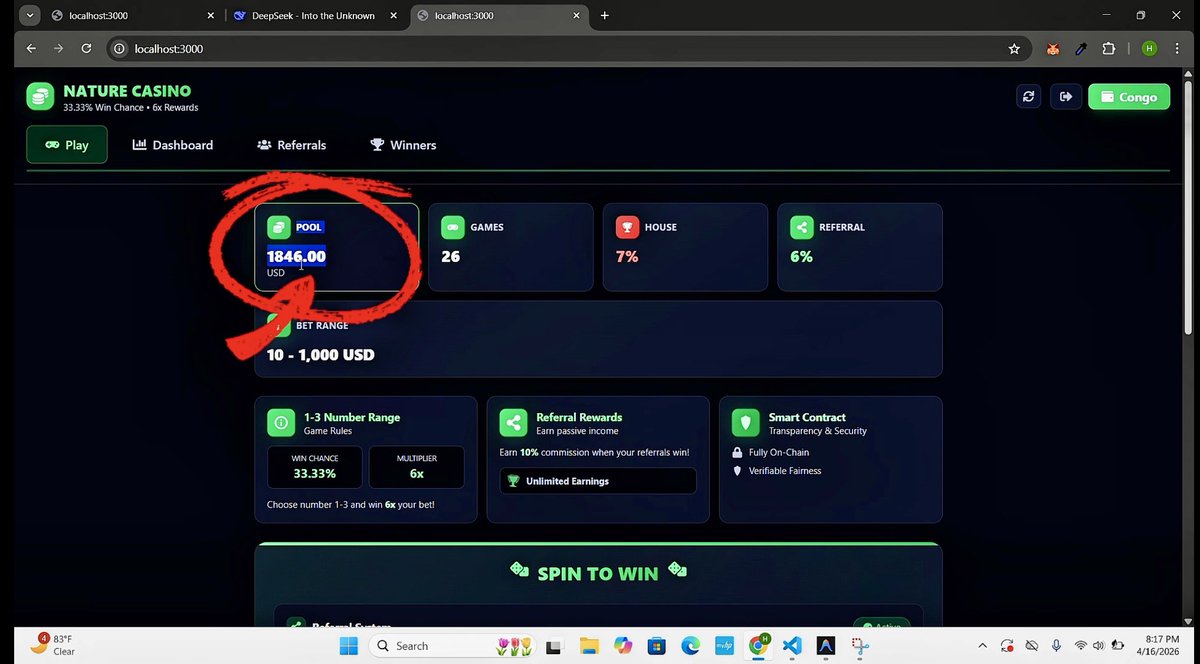Screen dimensions: 1200x664
Task: Close the active localhost:3000 tab
Action: pyautogui.click(x=576, y=16)
